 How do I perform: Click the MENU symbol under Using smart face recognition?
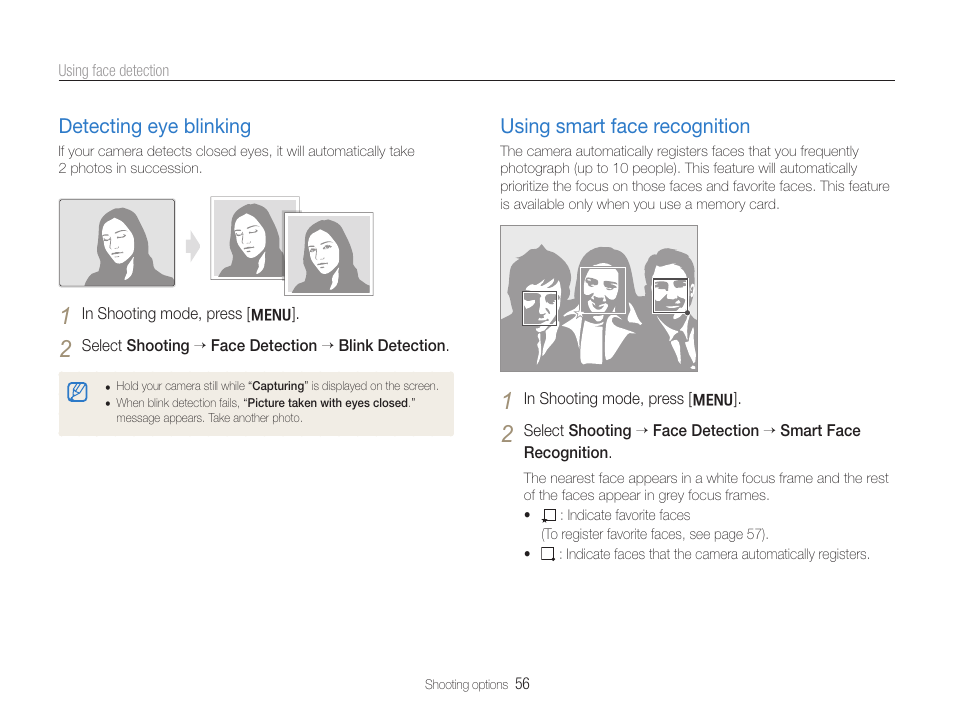click(713, 400)
